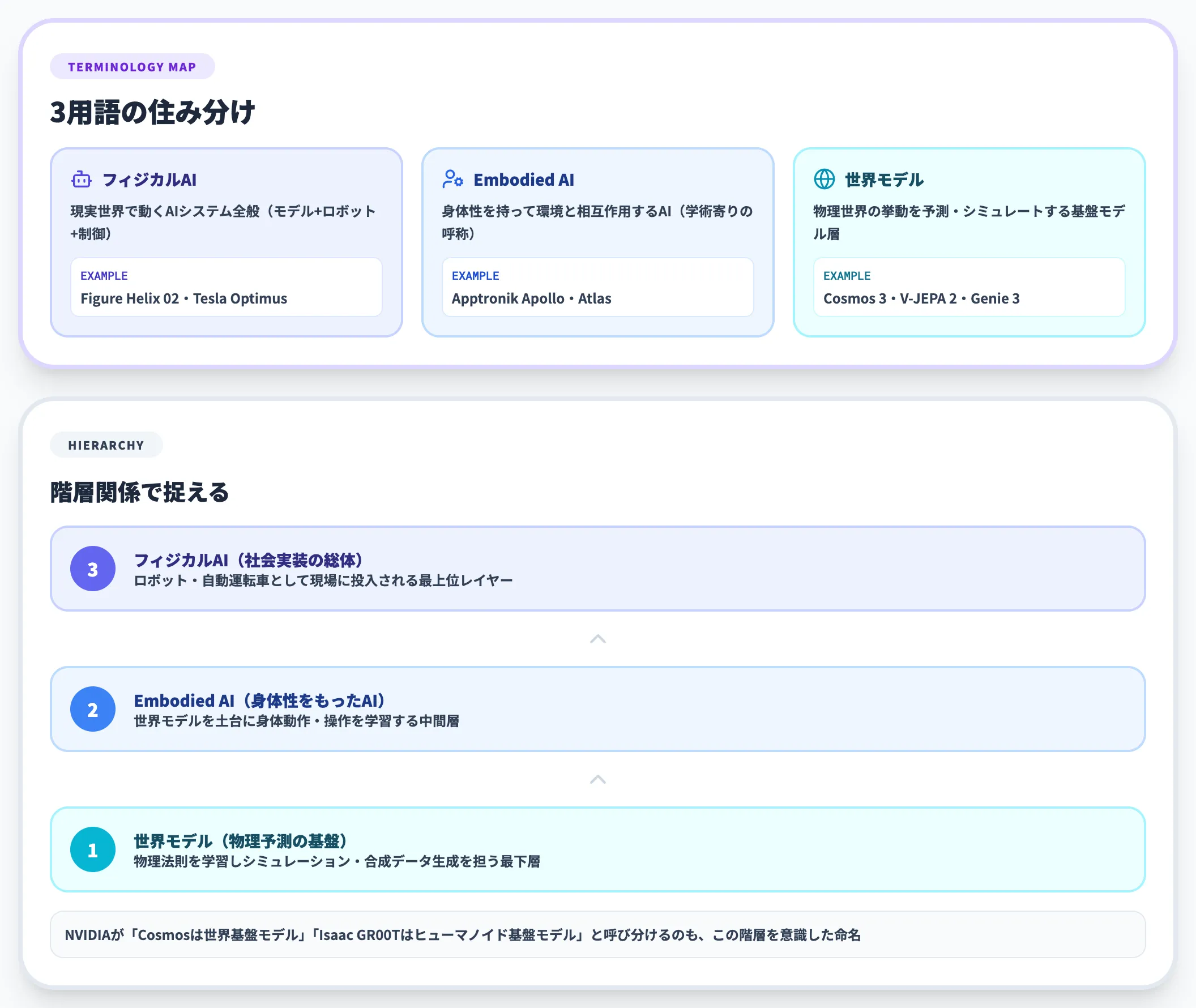
Task: Select the heading 階層関係で捉える
Action: point(139,492)
